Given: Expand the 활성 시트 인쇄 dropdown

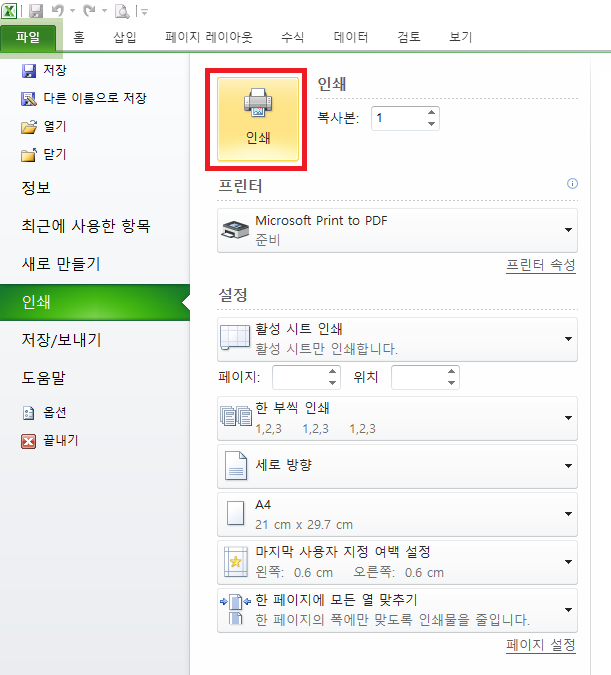Looking at the screenshot, I should tap(397, 339).
